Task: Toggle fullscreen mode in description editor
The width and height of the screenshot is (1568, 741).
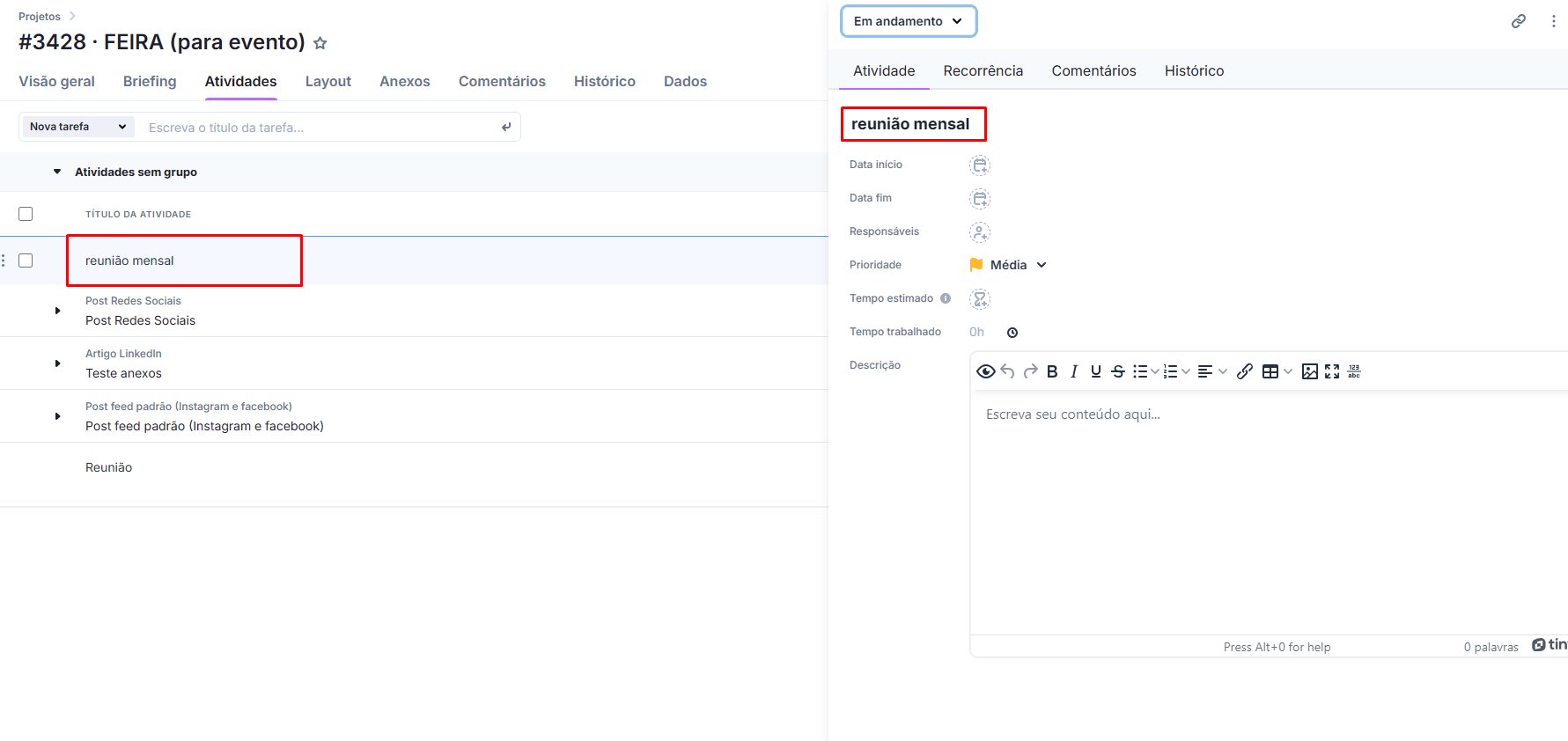Action: coord(1332,371)
